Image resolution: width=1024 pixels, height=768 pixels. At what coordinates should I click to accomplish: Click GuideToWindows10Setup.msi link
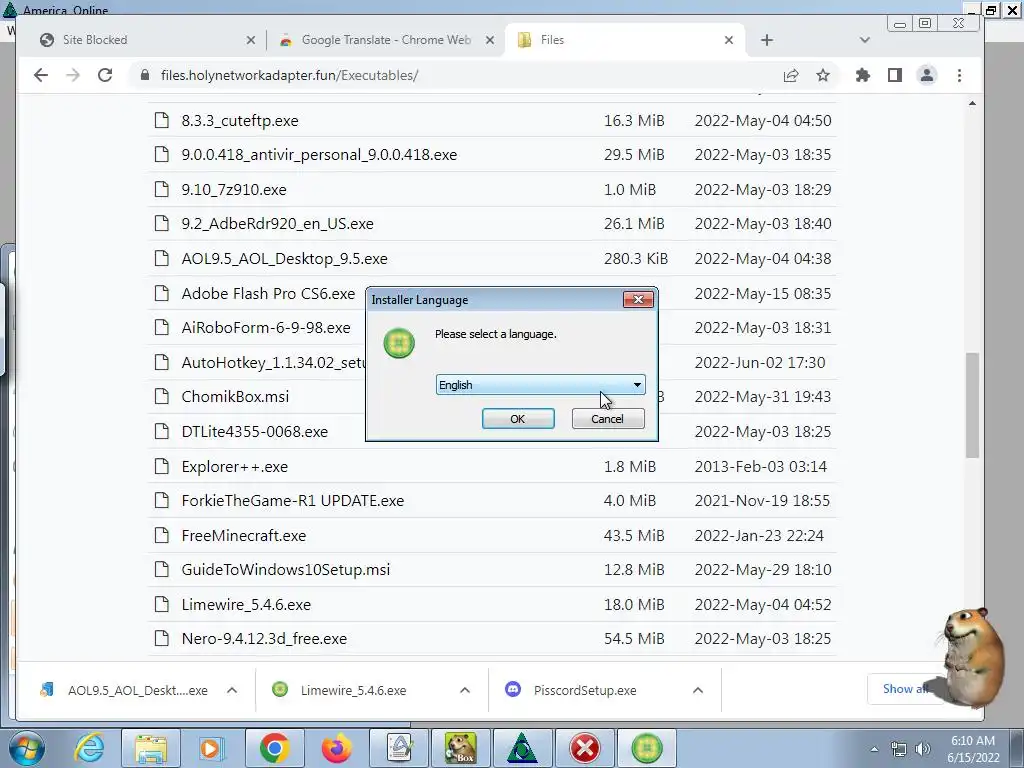pos(285,569)
